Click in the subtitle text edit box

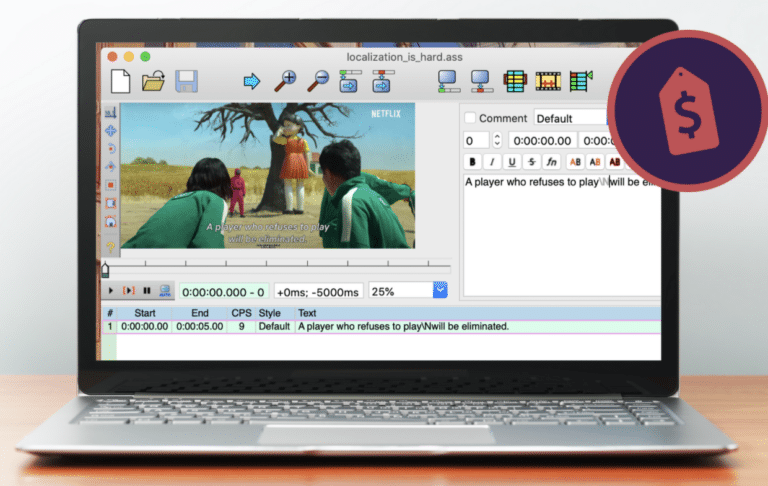click(562, 234)
